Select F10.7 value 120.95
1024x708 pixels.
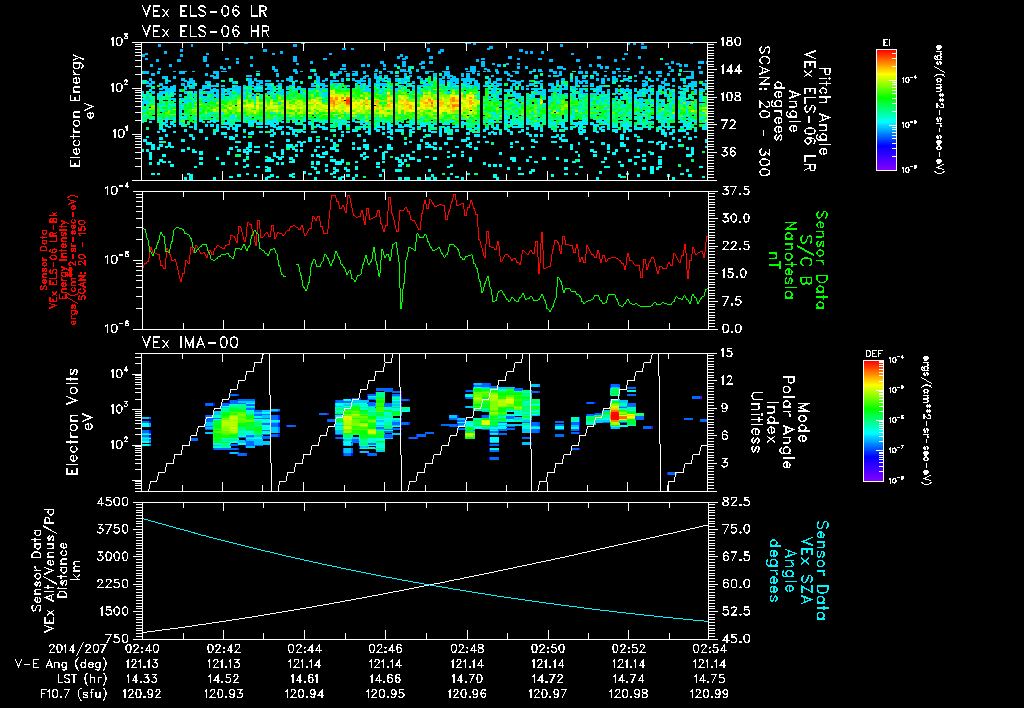[x=385, y=694]
